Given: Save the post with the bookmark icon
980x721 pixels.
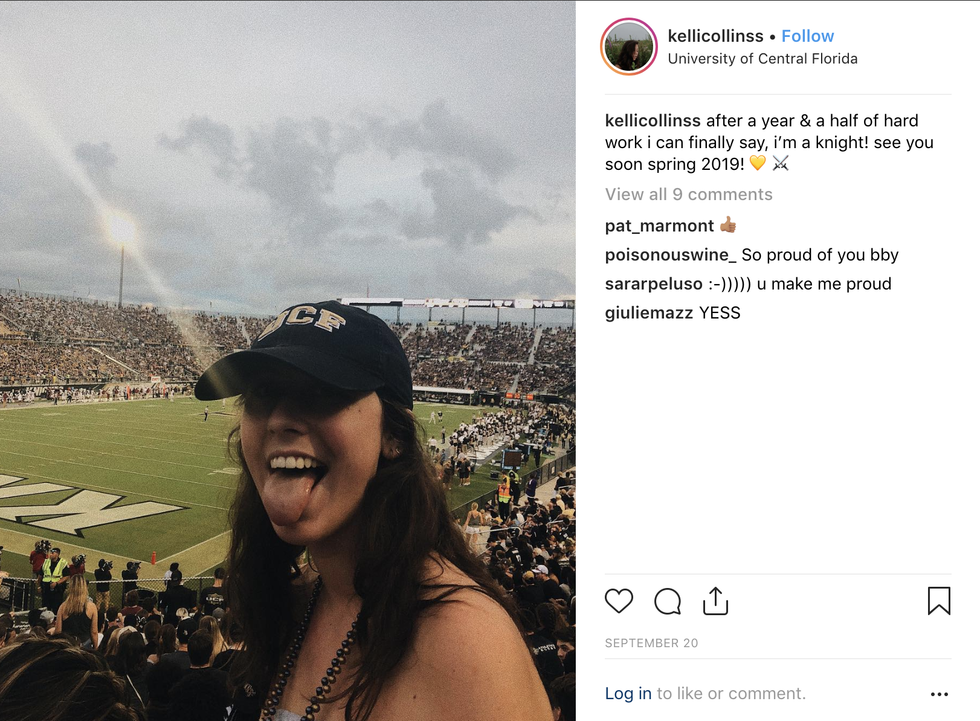Looking at the screenshot, I should tap(938, 601).
